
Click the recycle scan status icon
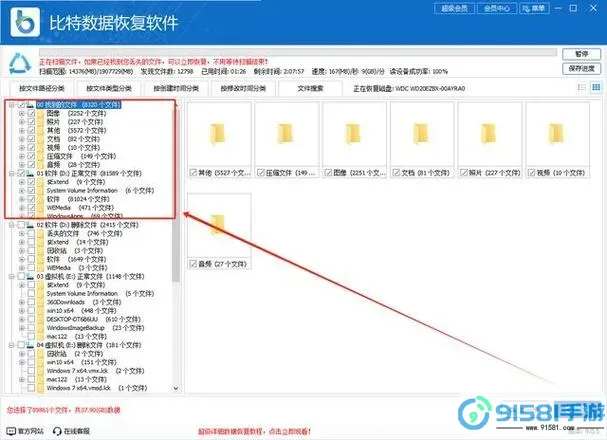pyautogui.click(x=20, y=63)
